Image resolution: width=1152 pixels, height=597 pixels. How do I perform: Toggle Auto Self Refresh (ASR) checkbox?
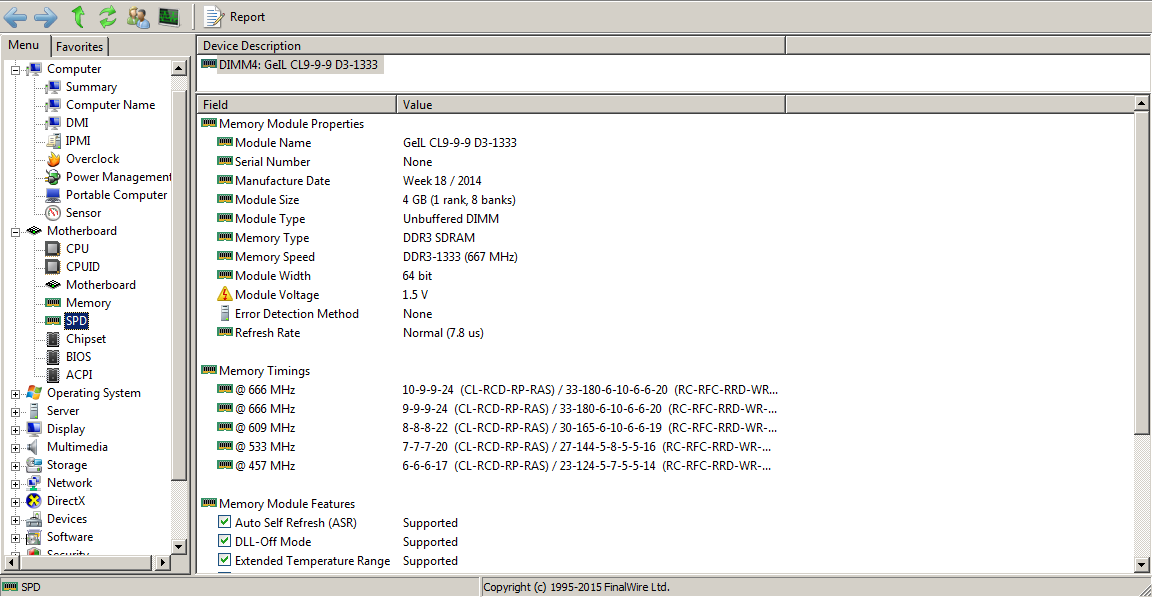click(225, 523)
